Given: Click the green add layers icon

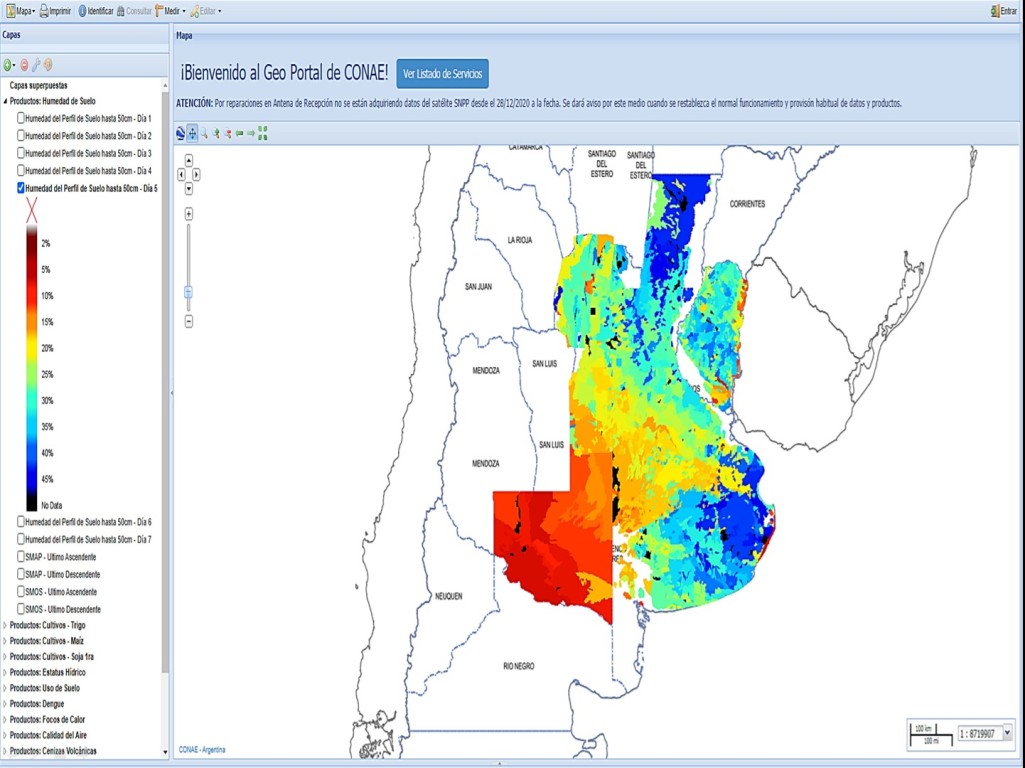Looking at the screenshot, I should (x=8, y=65).
